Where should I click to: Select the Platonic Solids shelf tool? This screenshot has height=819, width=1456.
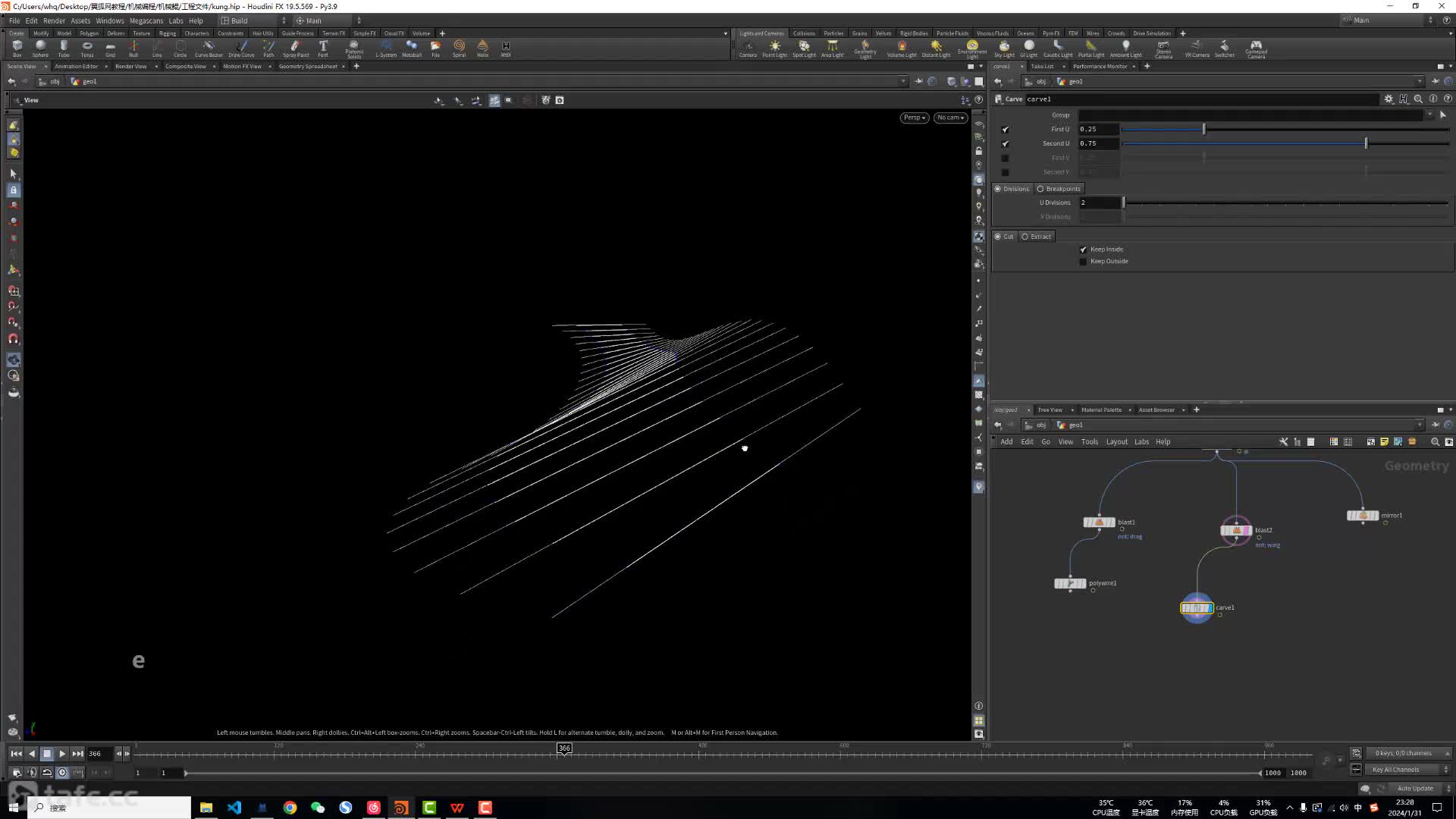(x=354, y=49)
